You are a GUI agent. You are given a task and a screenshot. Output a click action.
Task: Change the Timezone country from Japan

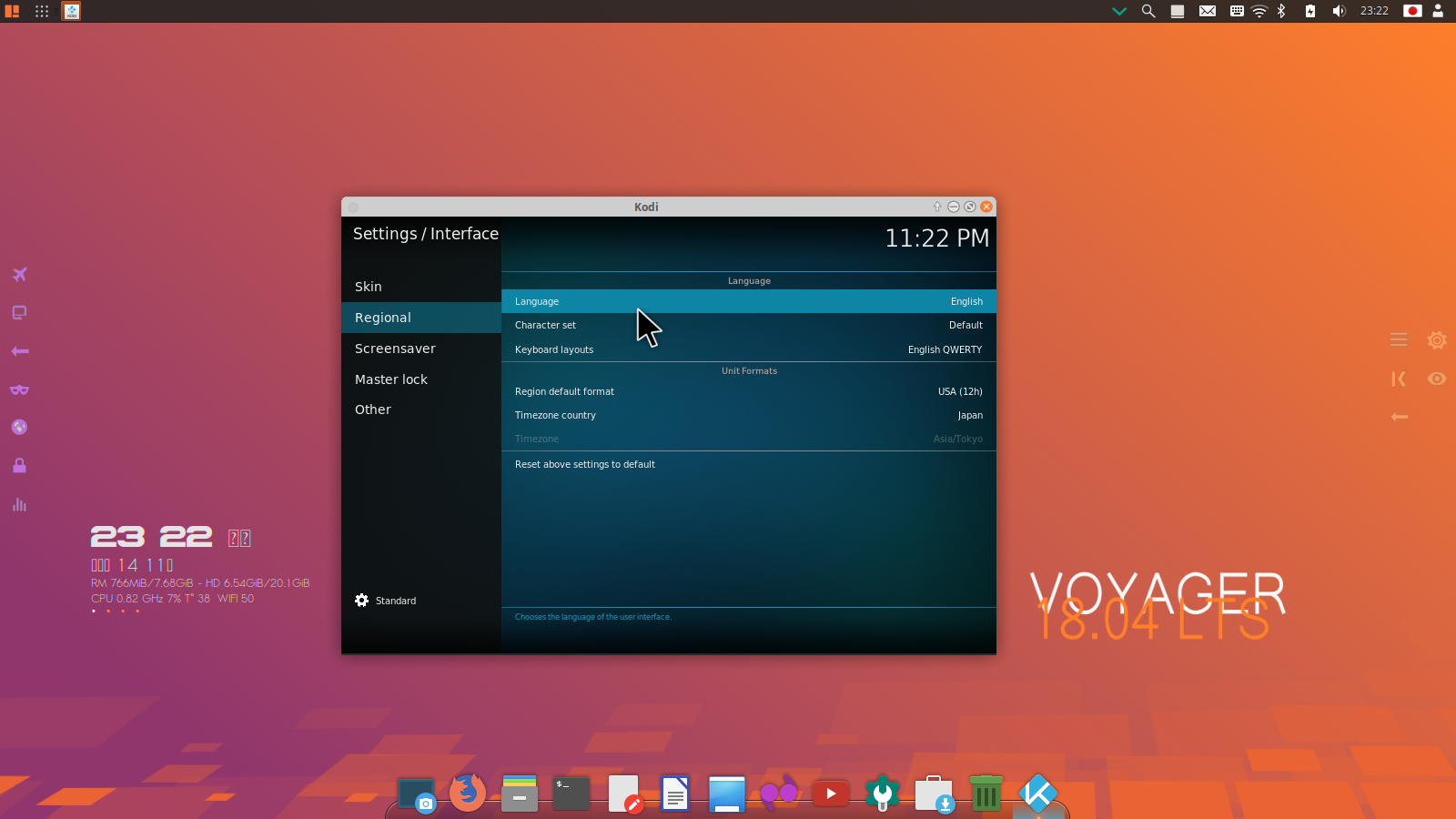pyautogui.click(x=749, y=415)
